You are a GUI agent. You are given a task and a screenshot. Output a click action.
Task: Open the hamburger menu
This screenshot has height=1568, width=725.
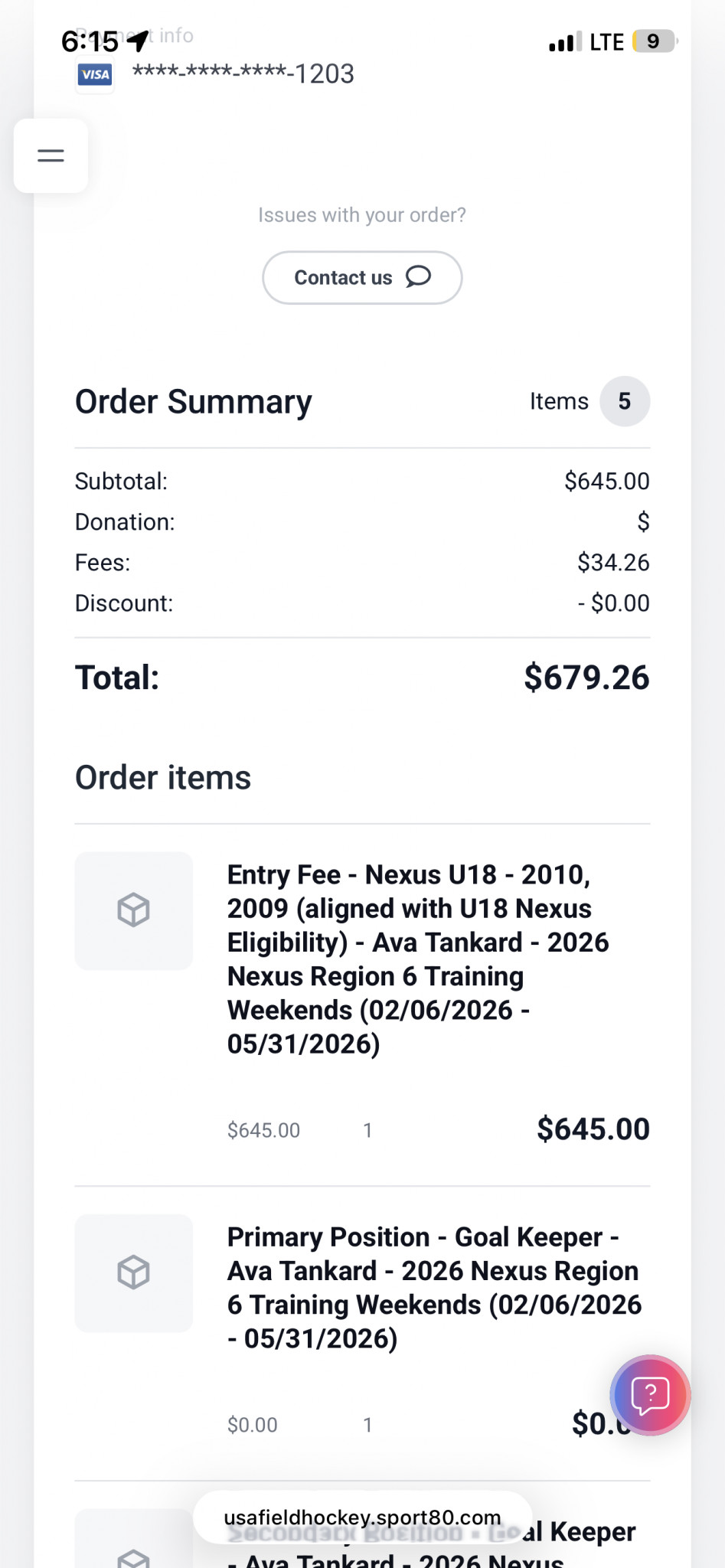coord(51,155)
